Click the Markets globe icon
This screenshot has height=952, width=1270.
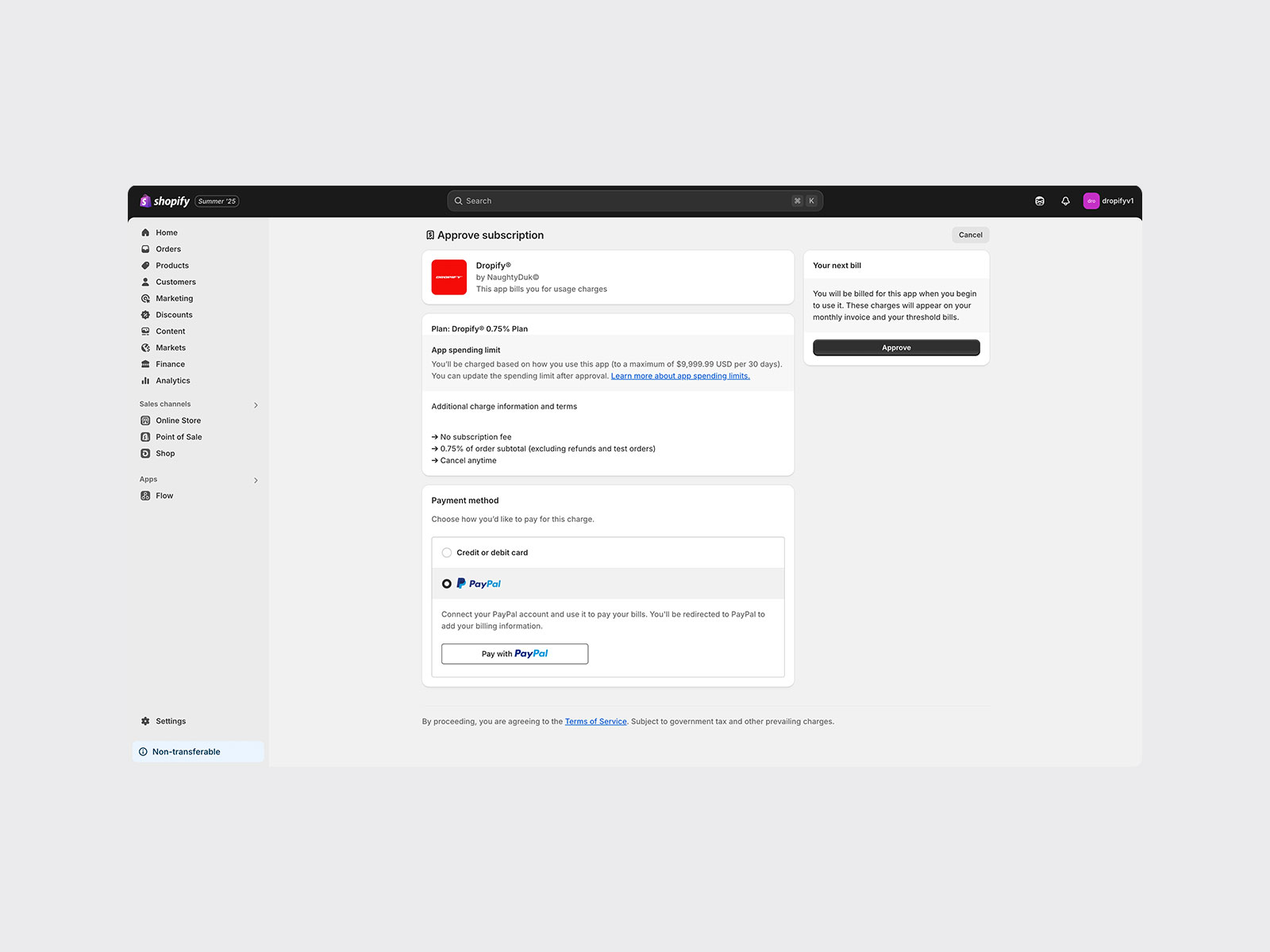pos(145,347)
